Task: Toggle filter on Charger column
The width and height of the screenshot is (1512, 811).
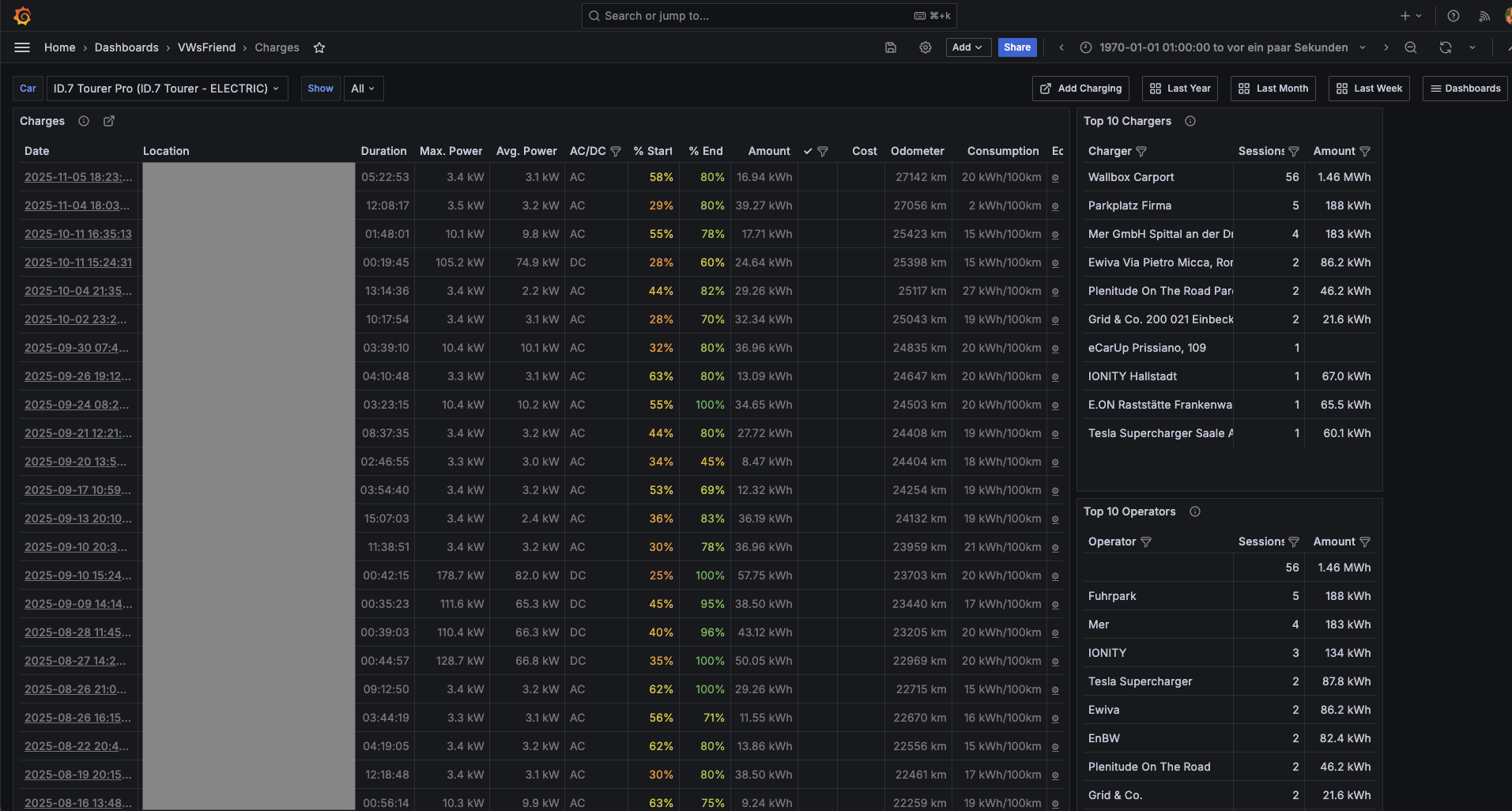Action: tap(1141, 151)
